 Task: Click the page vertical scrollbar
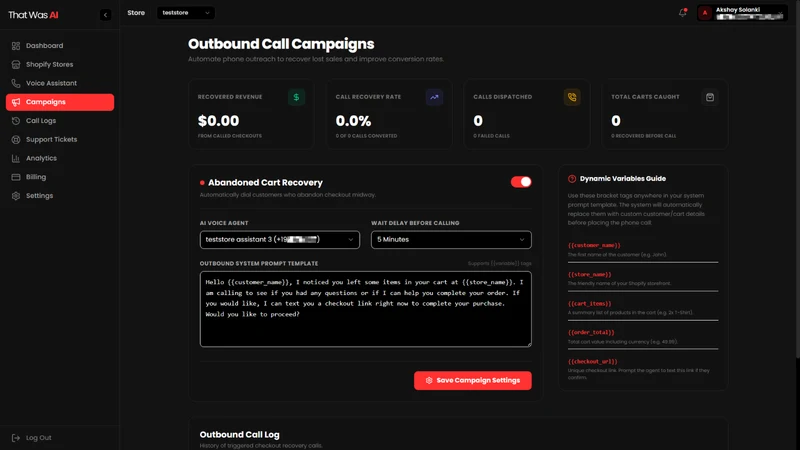pyautogui.click(x=797, y=179)
